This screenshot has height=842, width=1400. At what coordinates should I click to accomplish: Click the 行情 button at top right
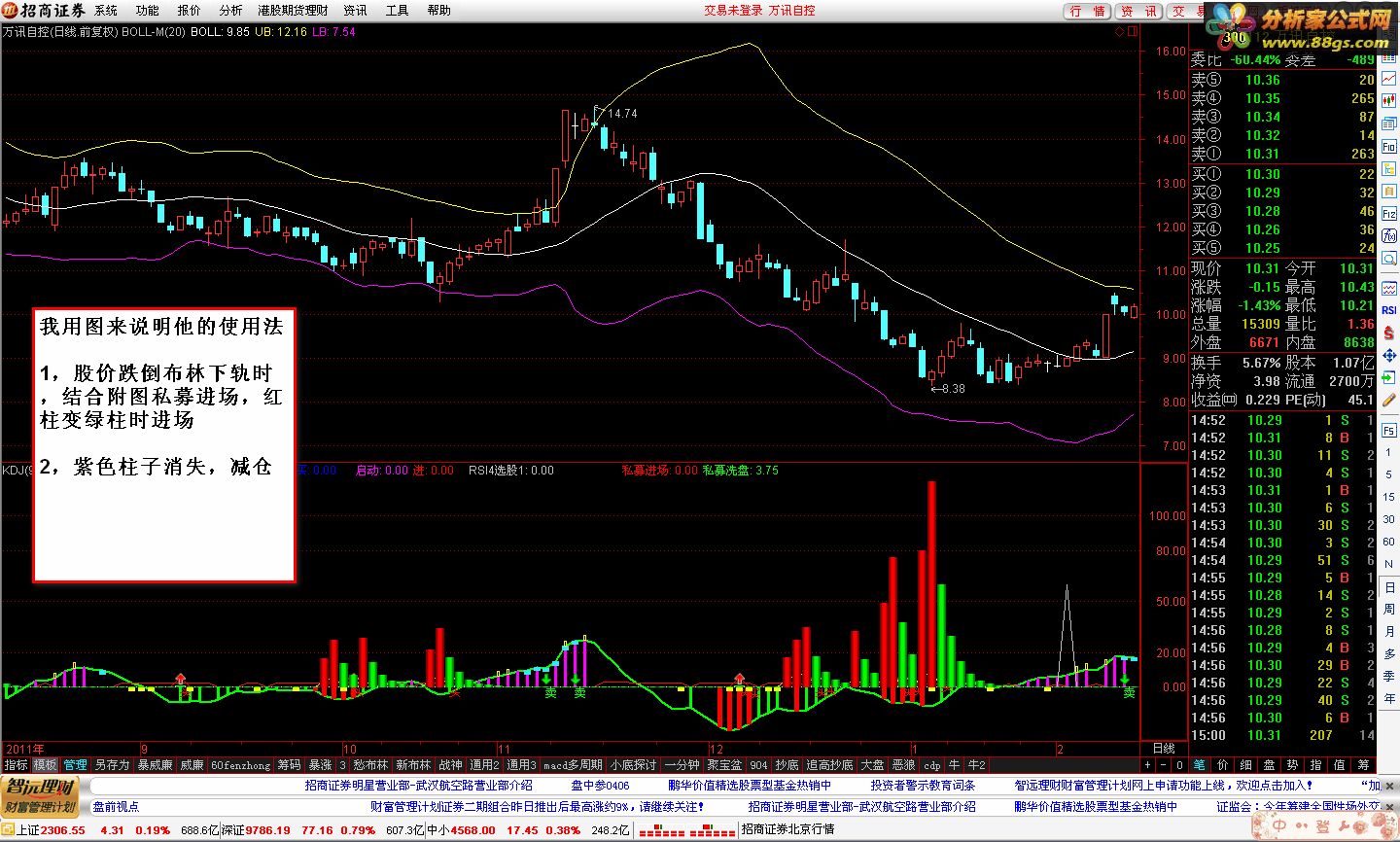1087,11
